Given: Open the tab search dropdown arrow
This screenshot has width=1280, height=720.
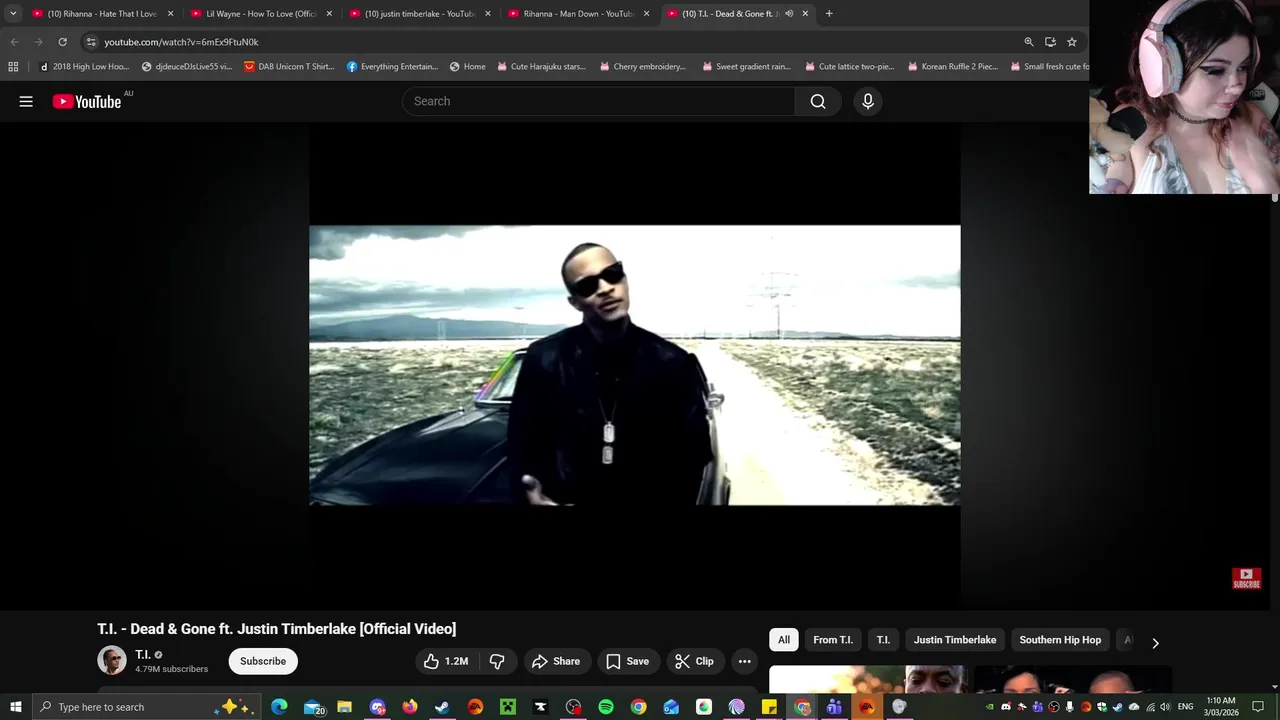Looking at the screenshot, I should tap(13, 14).
